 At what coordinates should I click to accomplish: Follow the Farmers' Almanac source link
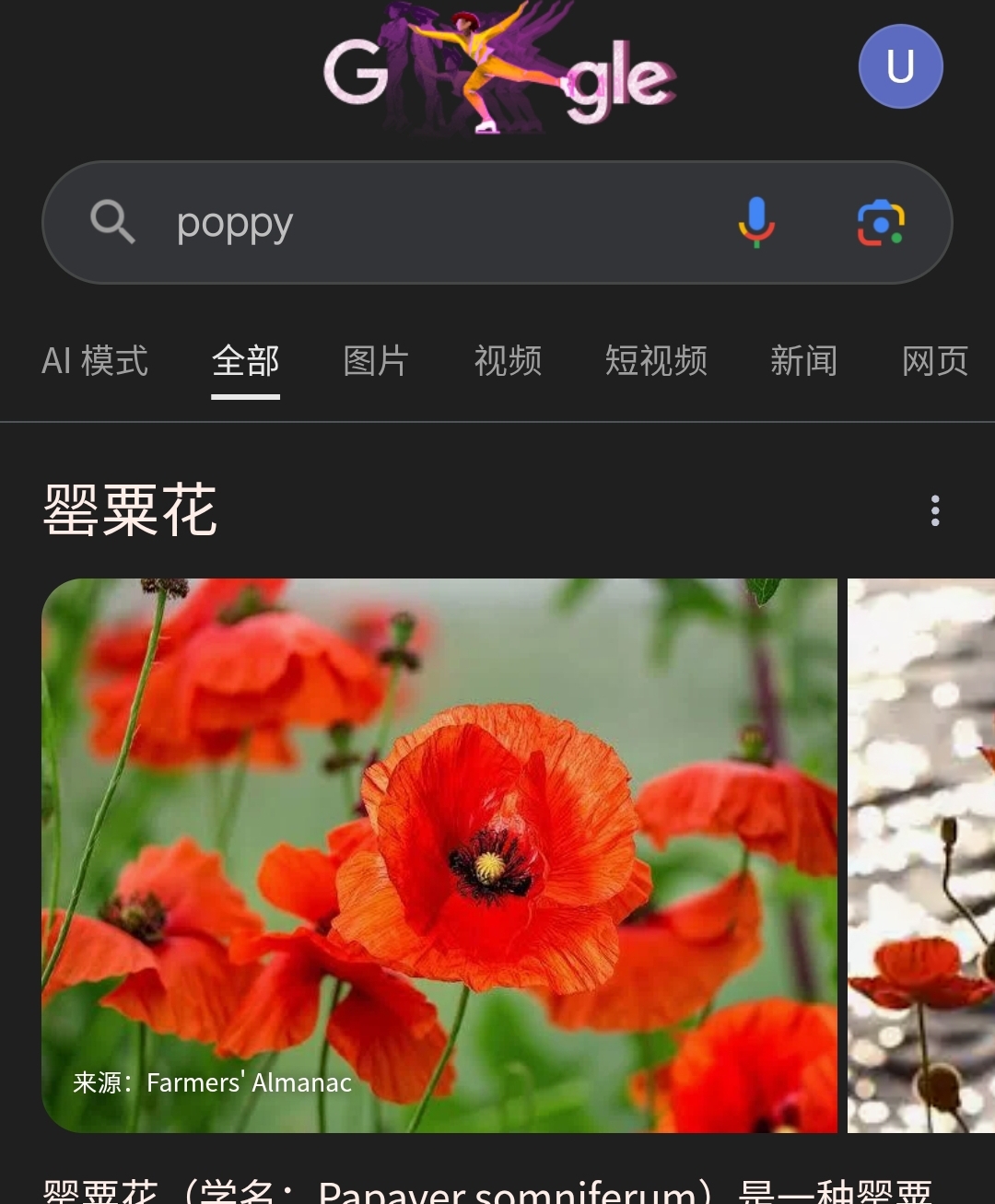pos(212,1082)
